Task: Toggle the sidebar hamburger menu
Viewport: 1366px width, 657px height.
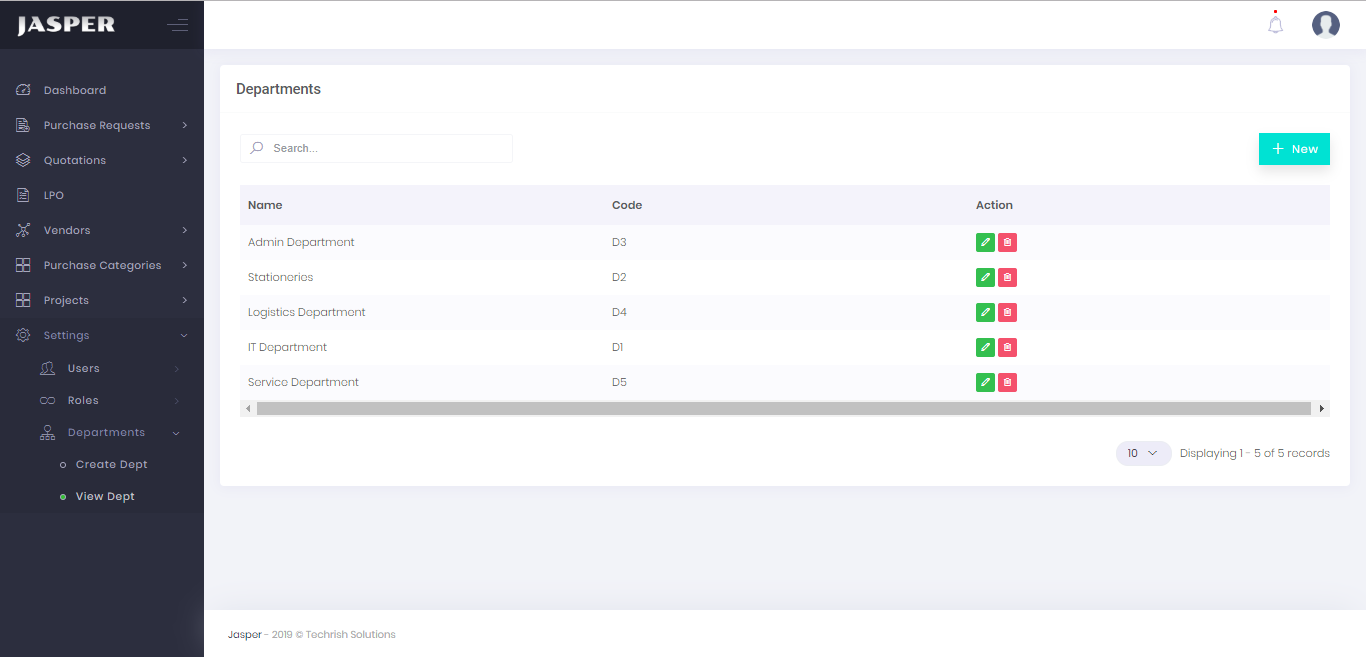Action: click(x=177, y=25)
